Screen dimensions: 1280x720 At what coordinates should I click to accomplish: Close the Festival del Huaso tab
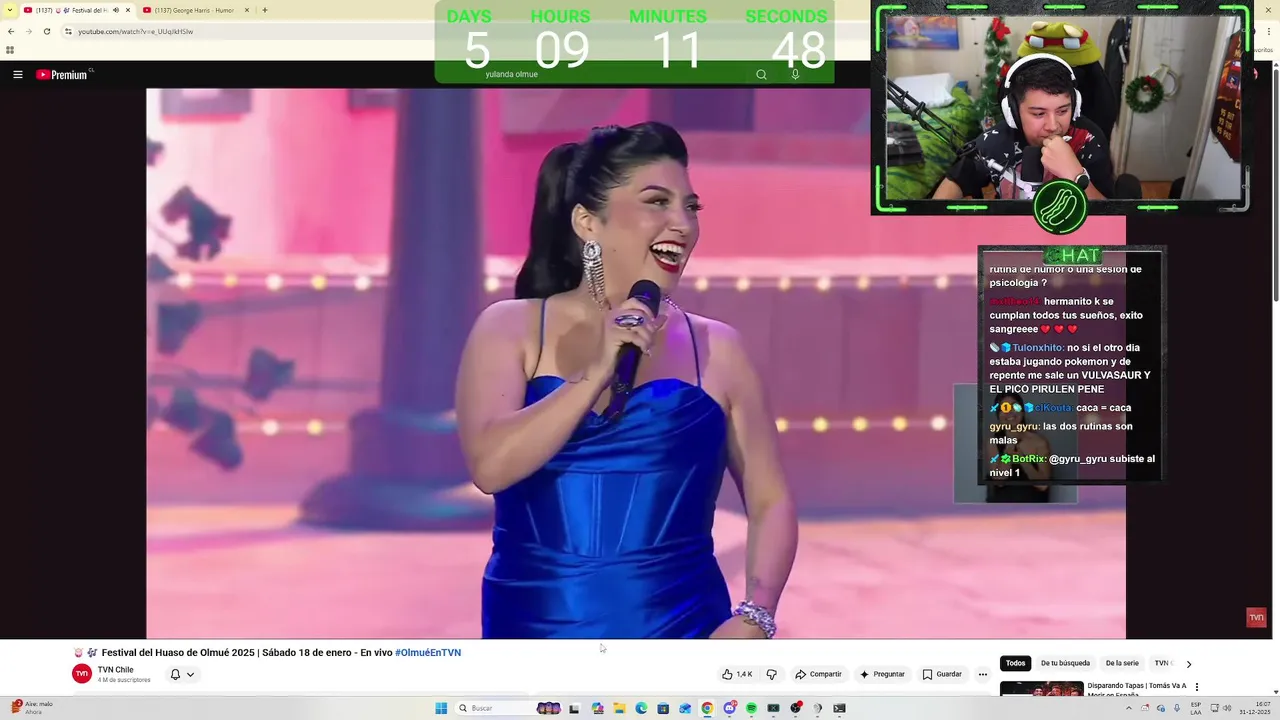(x=127, y=10)
